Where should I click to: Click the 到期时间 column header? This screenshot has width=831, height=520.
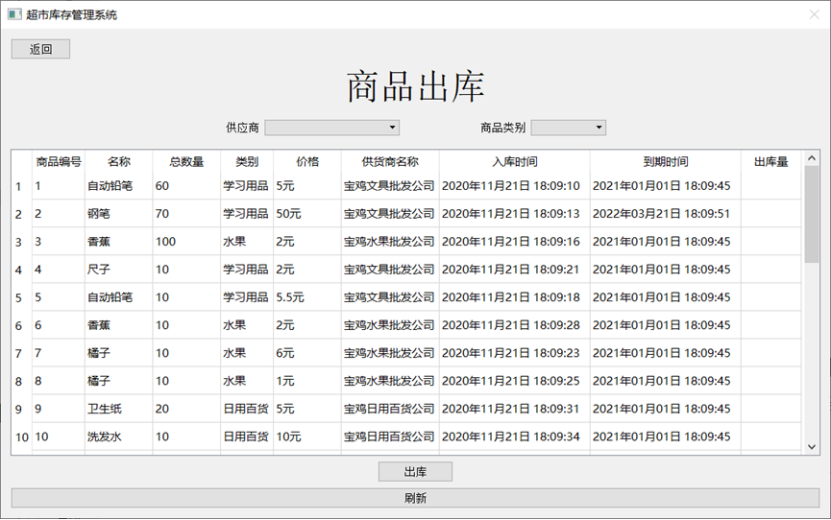pyautogui.click(x=666, y=162)
